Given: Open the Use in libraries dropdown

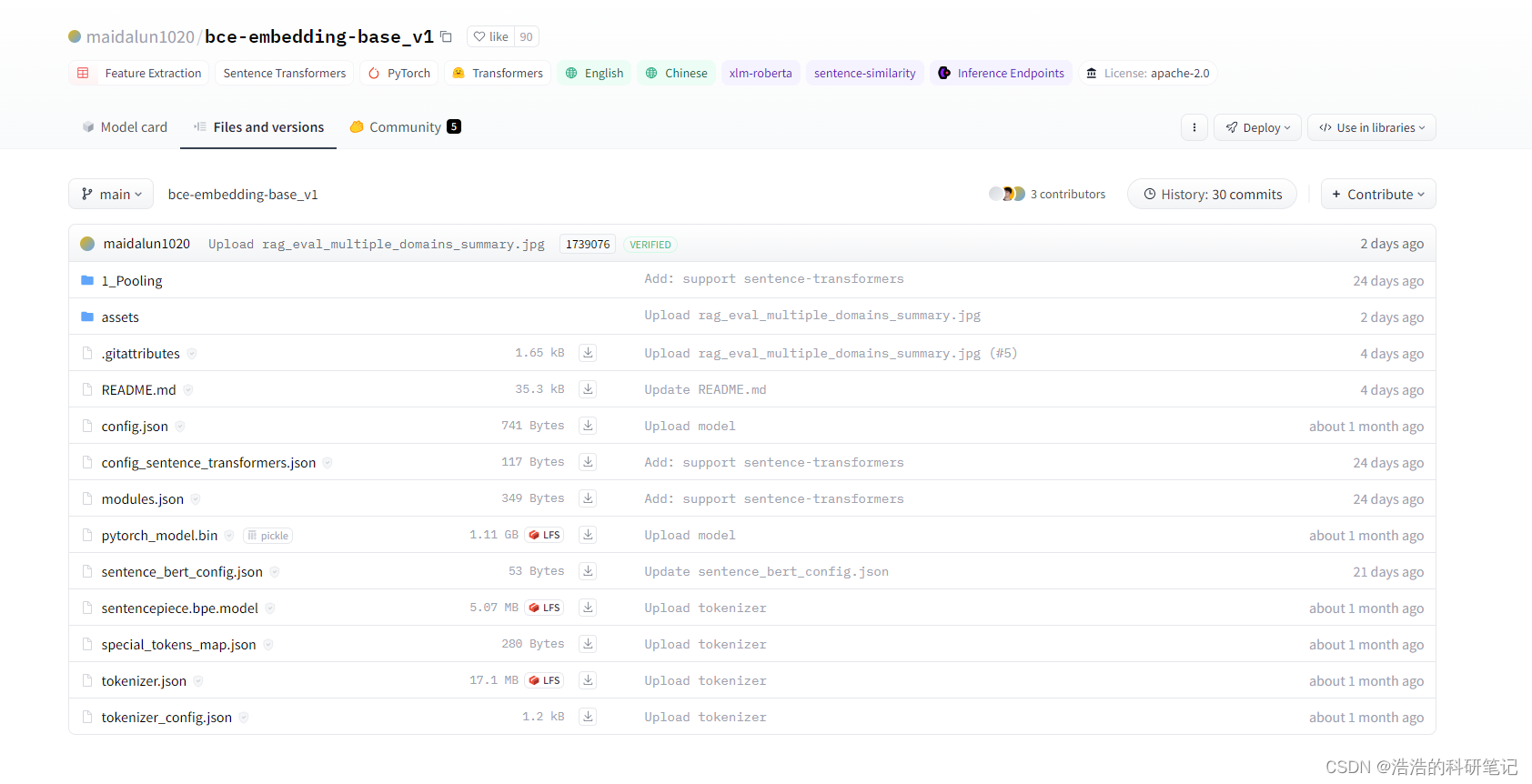Looking at the screenshot, I should click(1372, 127).
